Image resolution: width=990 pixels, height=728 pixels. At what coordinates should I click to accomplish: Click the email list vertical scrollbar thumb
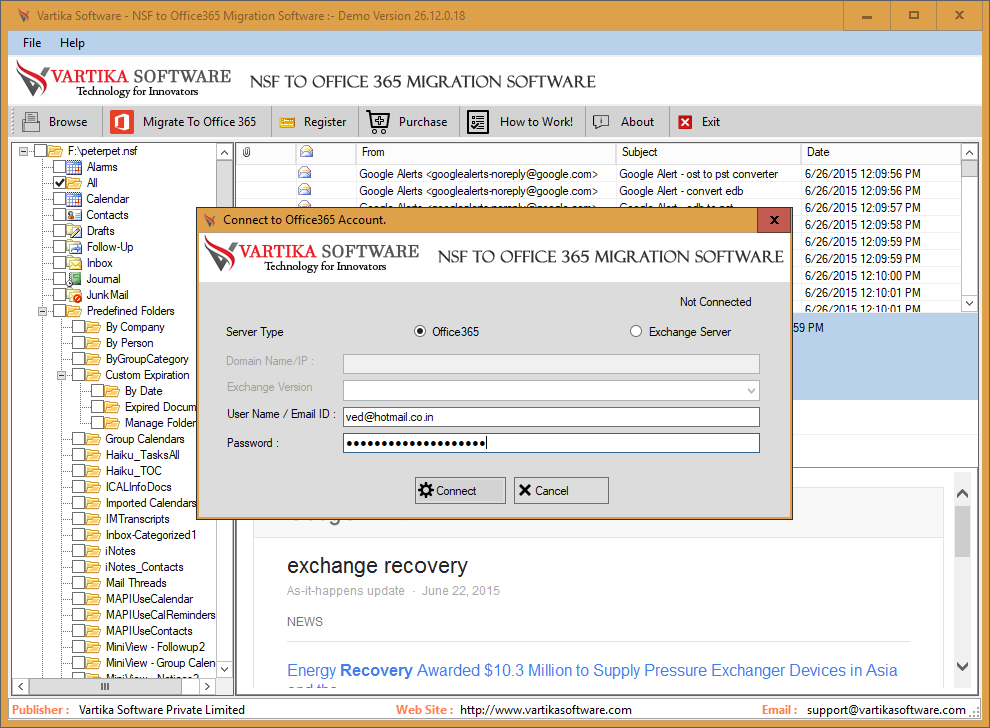point(970,169)
